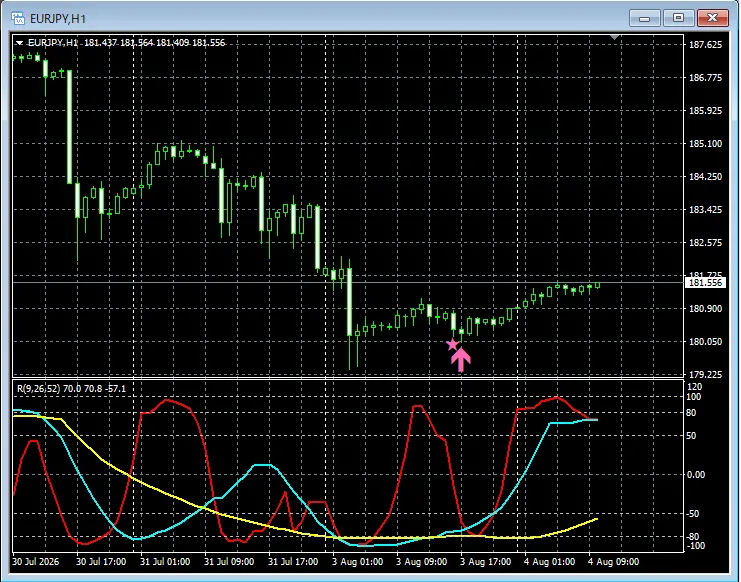
Task: Click the current price label 181.556
Action: point(705,282)
